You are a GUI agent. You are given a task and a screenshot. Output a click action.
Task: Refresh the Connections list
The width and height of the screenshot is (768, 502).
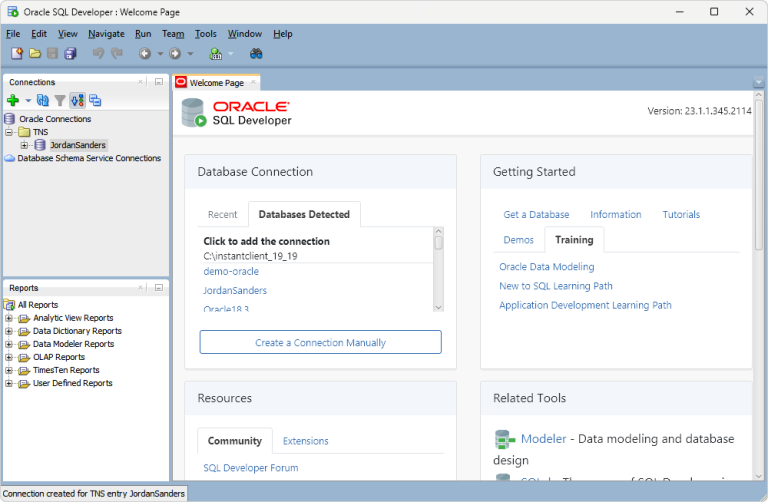tap(43, 100)
